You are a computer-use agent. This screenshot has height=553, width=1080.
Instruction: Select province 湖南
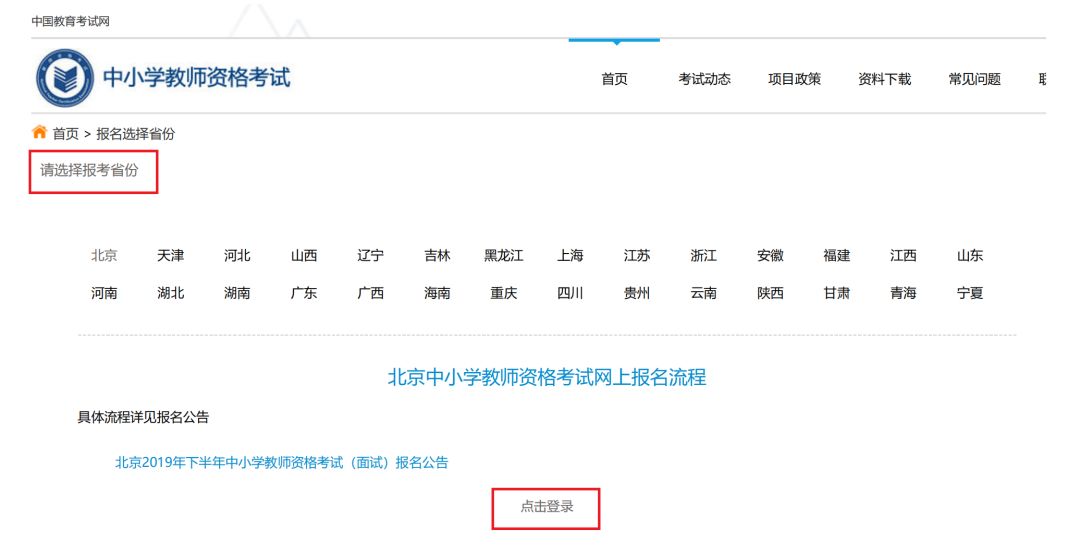pyautogui.click(x=237, y=293)
